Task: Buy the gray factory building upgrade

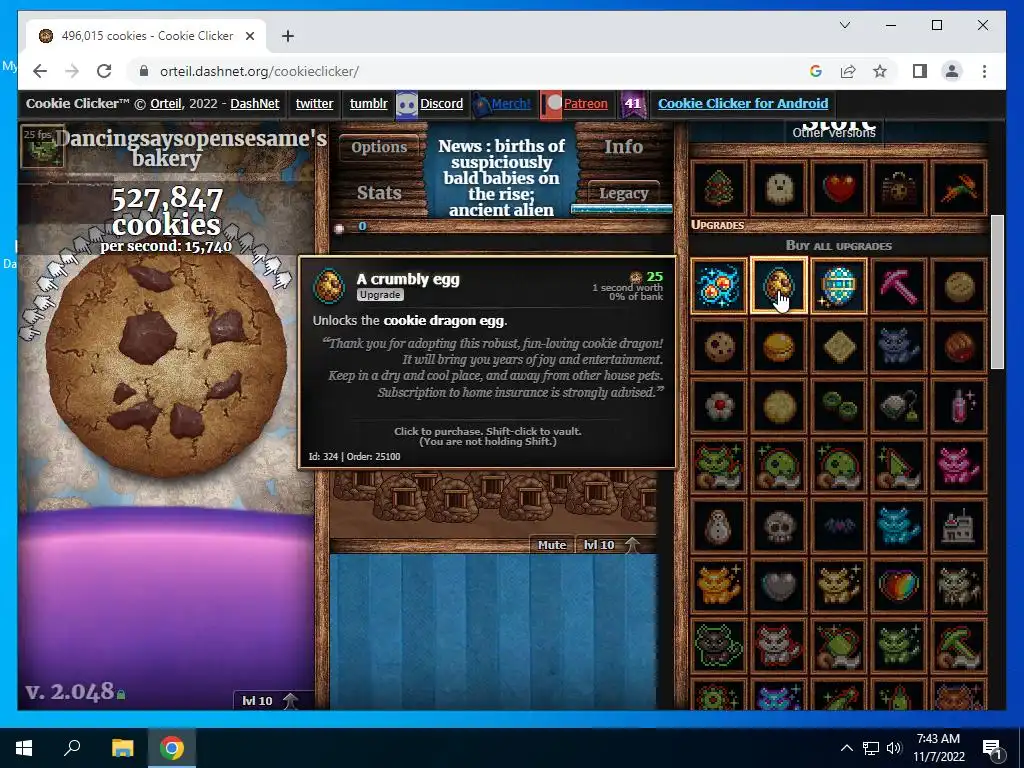Action: point(959,526)
